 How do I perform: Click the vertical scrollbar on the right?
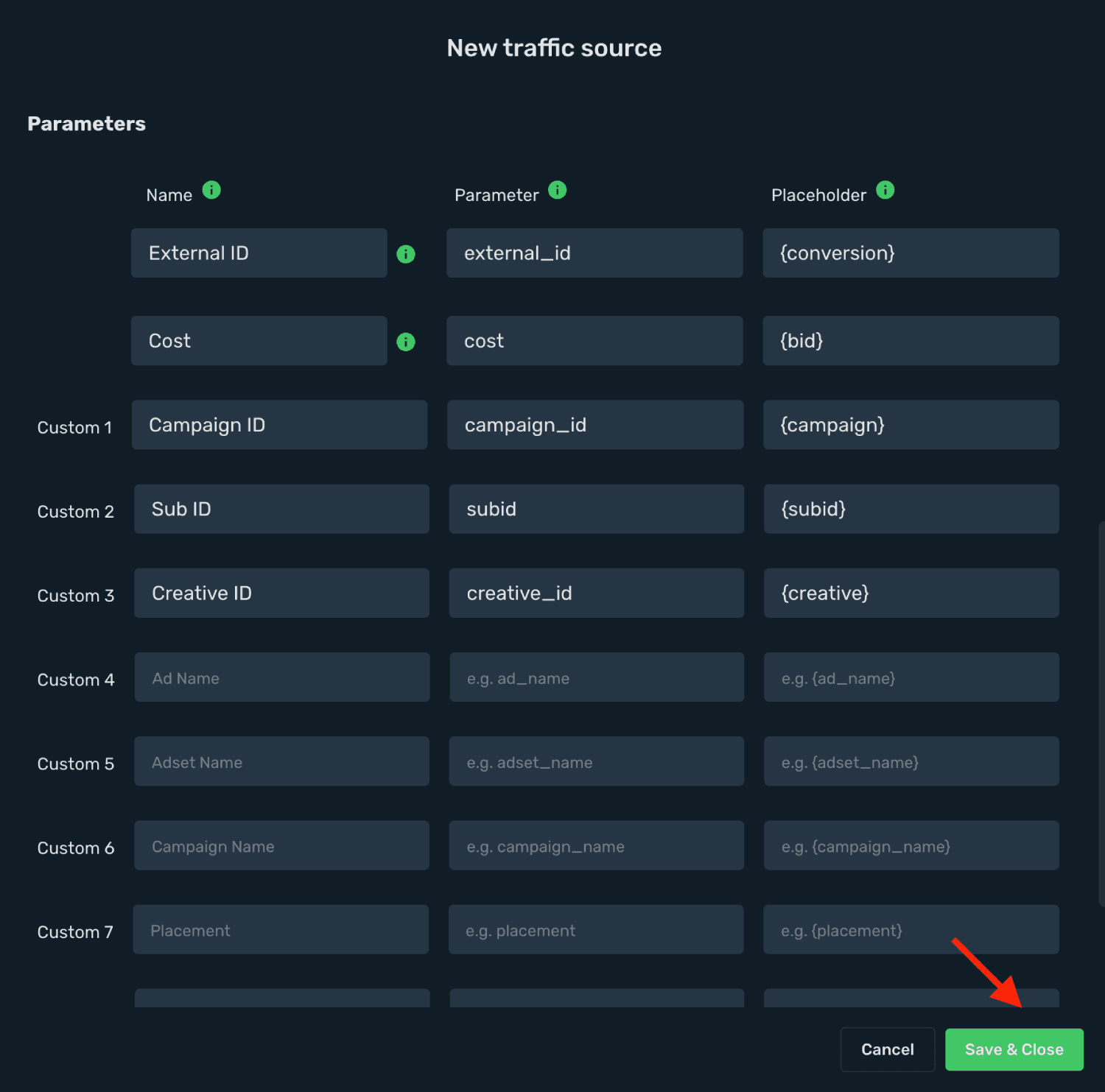(x=1101, y=713)
